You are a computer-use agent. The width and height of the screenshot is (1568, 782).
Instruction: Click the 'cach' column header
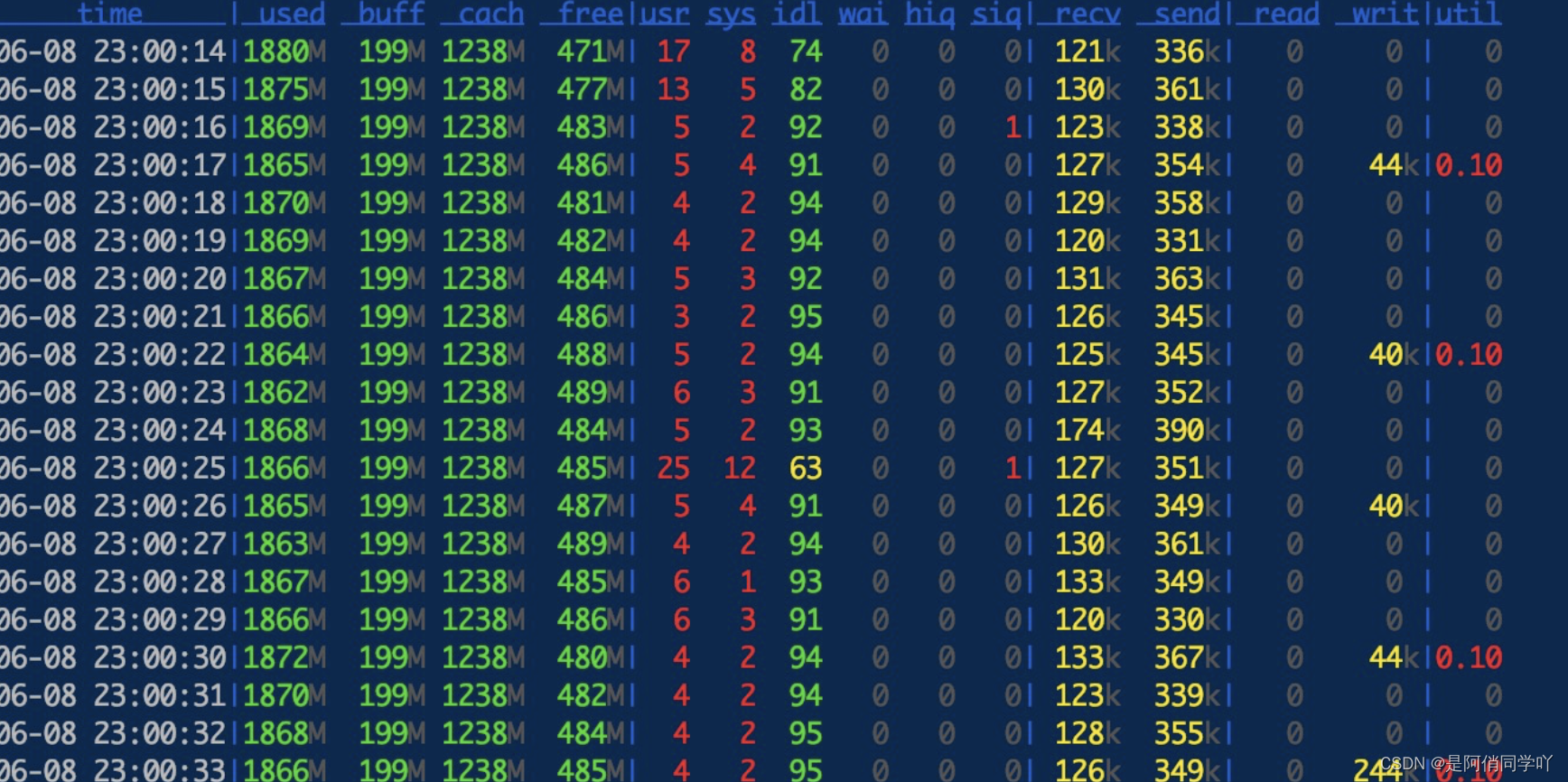point(490,14)
